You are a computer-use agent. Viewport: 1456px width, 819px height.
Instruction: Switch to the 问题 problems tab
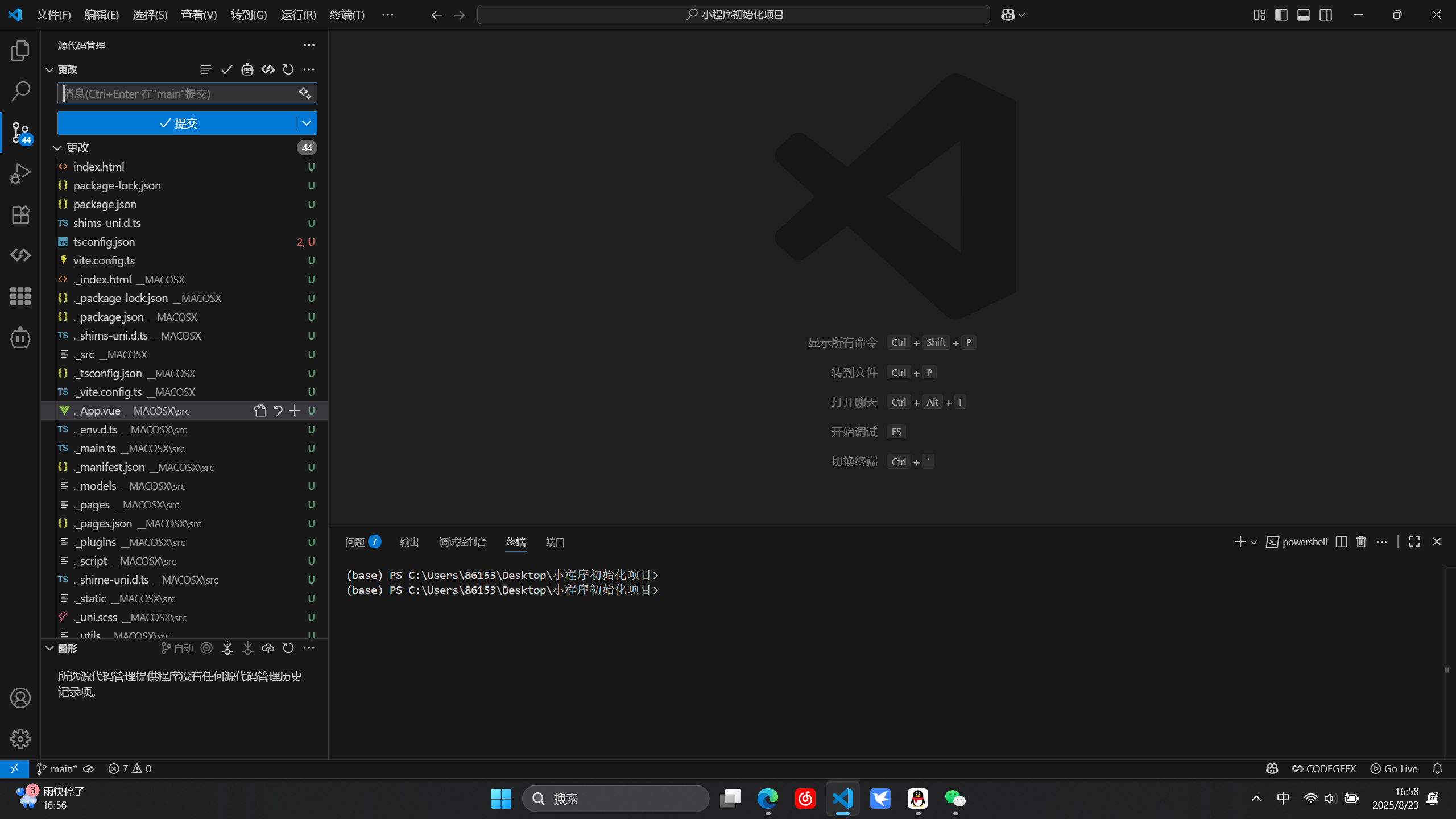pos(363,542)
